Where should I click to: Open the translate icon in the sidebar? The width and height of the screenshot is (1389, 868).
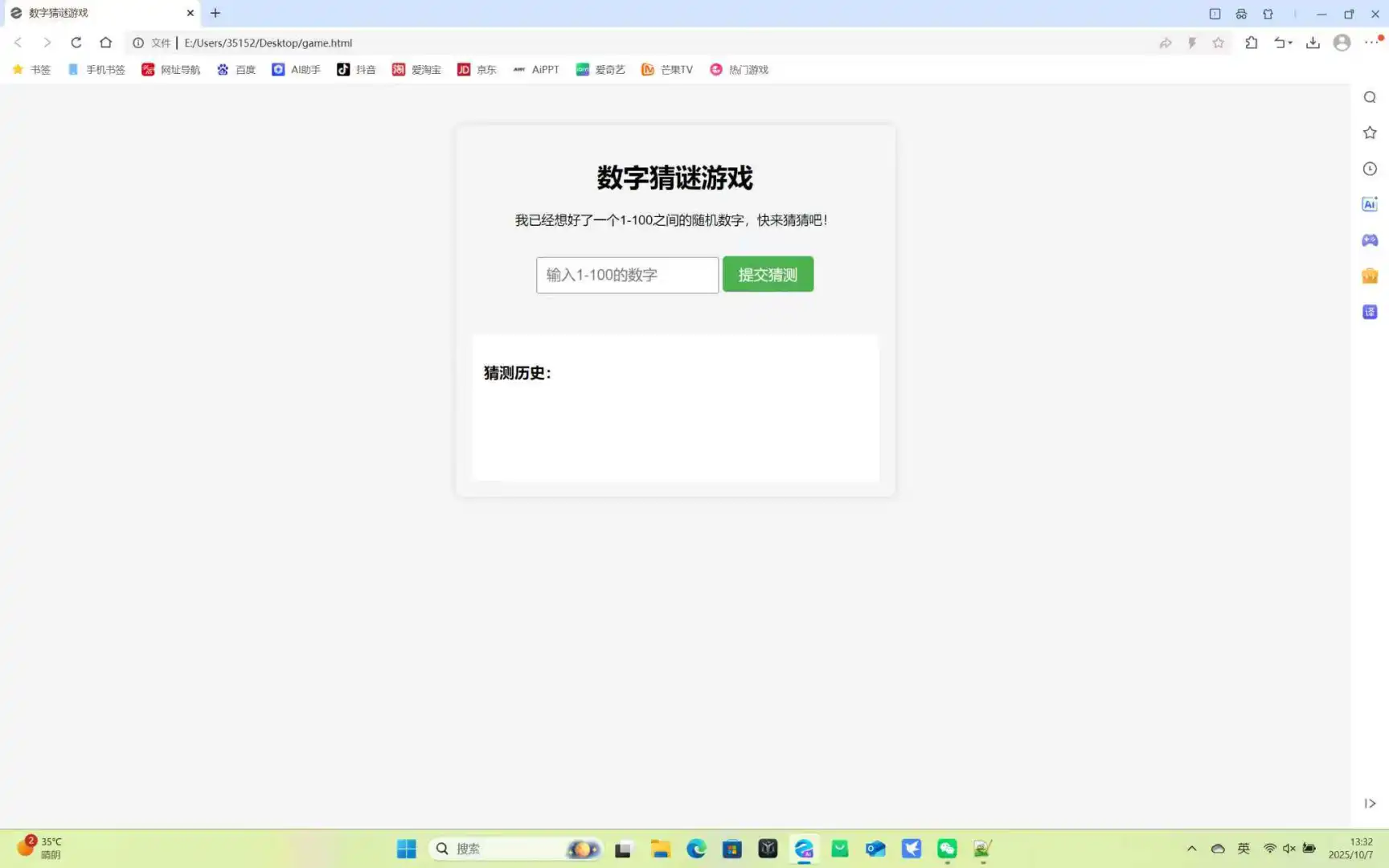[x=1370, y=311]
